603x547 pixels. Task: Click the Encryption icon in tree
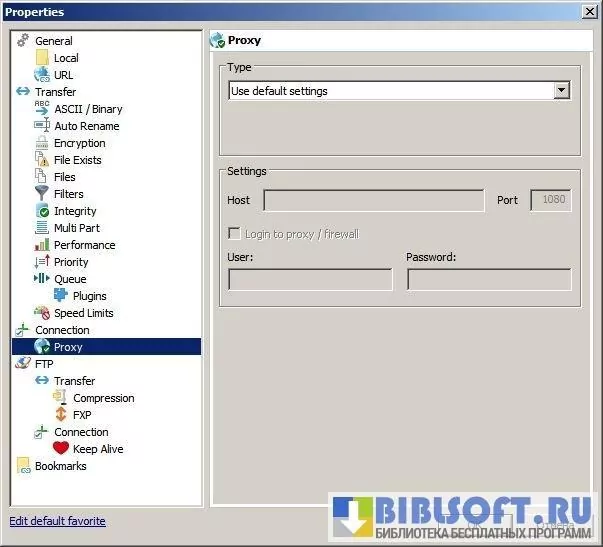(x=42, y=143)
